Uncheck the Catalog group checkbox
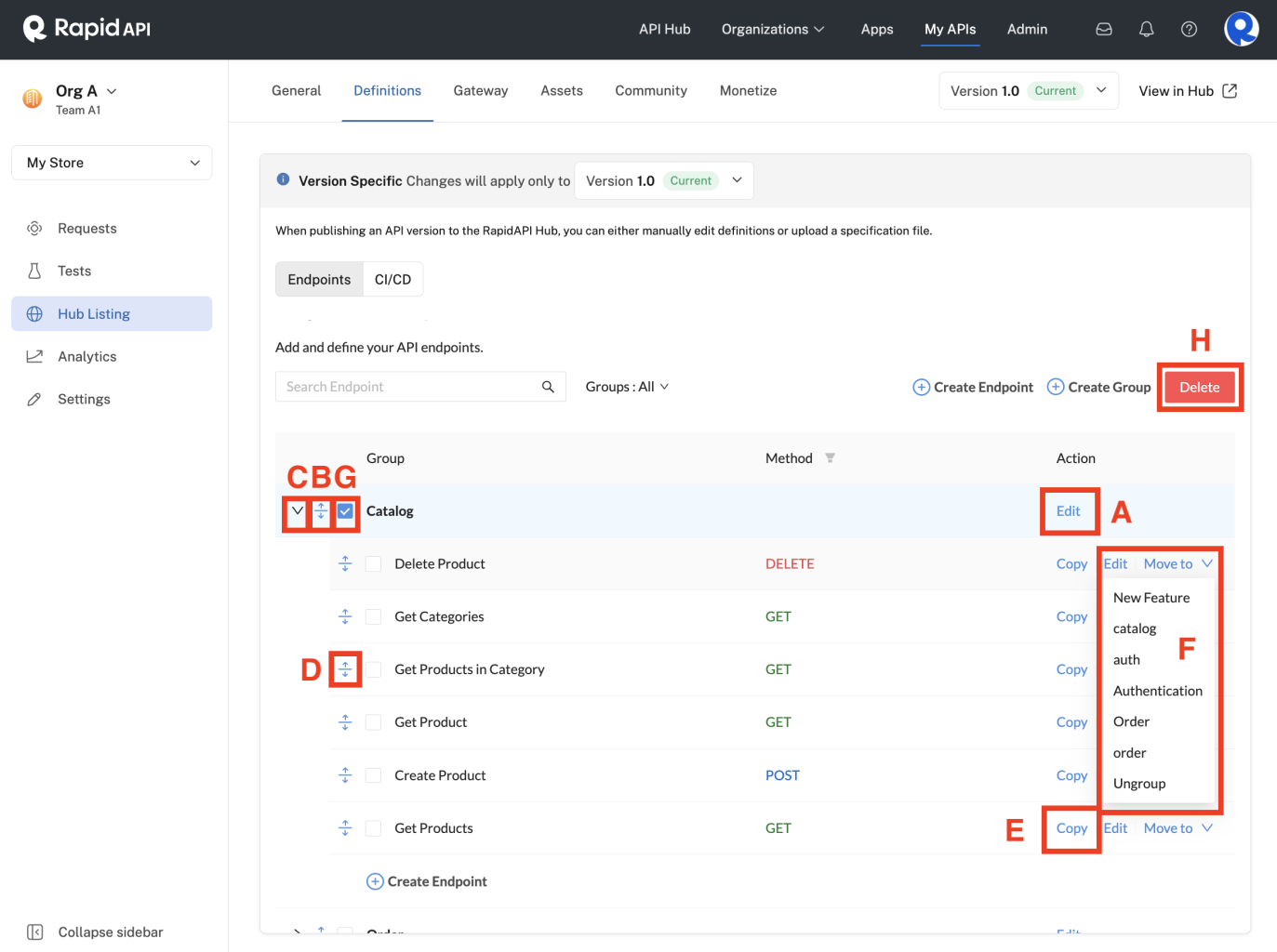The image size is (1277, 952). (345, 511)
